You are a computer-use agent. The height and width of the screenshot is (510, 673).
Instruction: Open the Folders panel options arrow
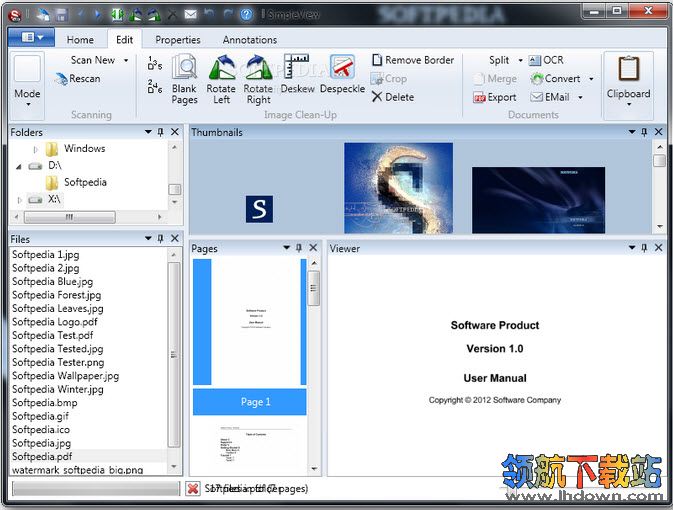click(148, 132)
